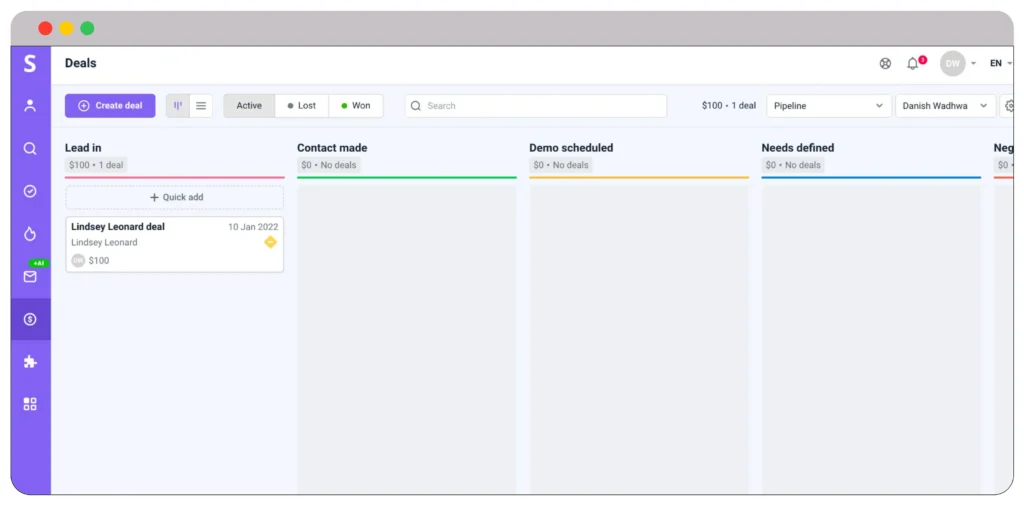
Task: Open the Lindsey Leonard deal card title
Action: pyautogui.click(x=118, y=227)
